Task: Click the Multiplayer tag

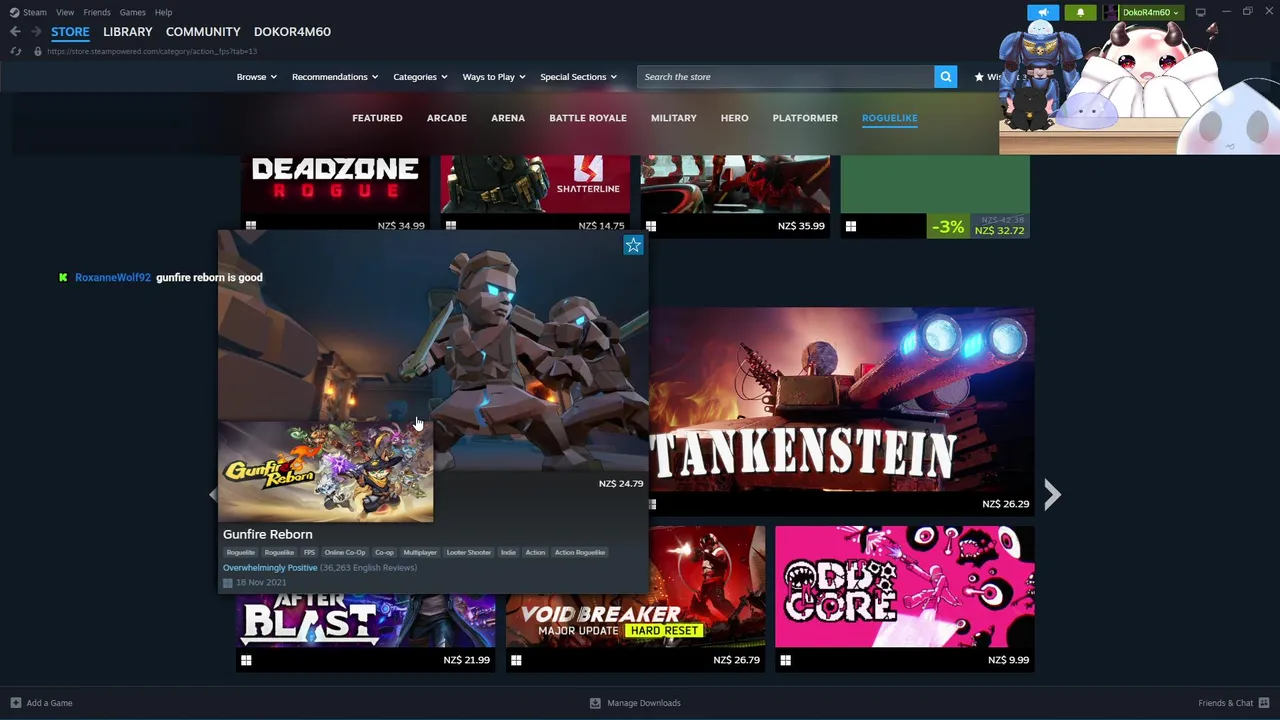Action: pos(420,552)
